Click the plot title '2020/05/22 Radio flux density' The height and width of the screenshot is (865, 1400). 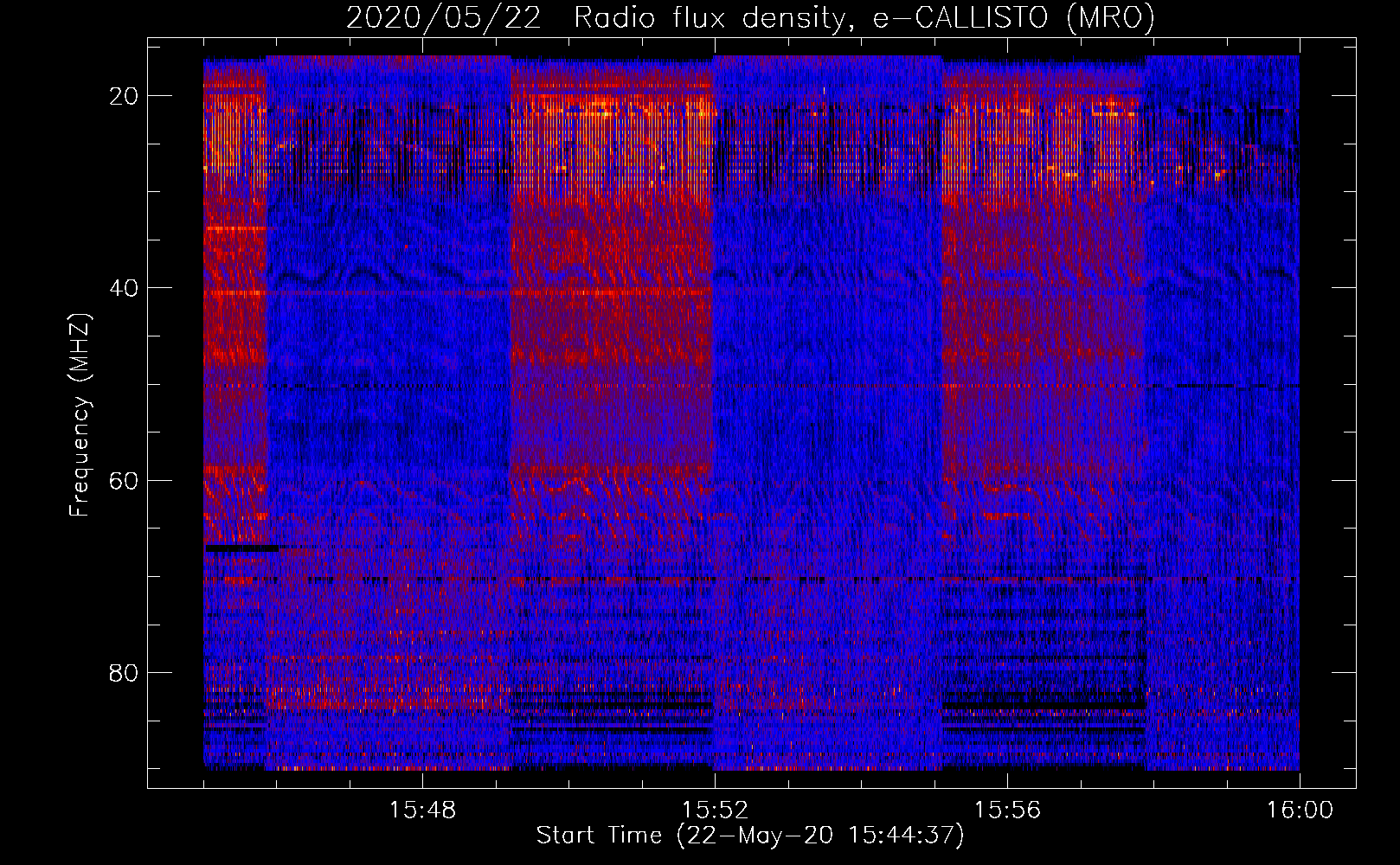coord(751,17)
